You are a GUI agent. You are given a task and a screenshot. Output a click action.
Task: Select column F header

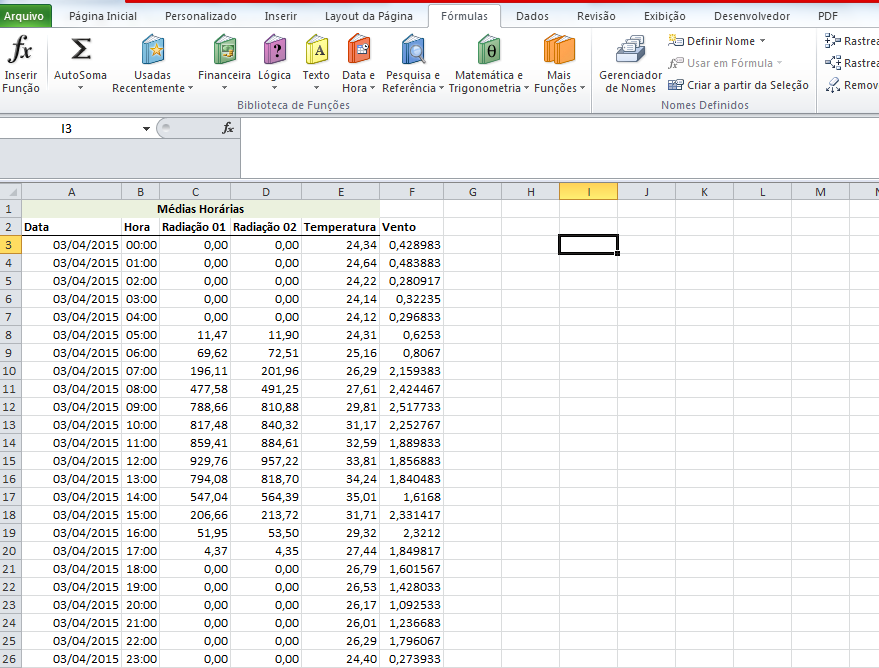(x=412, y=192)
